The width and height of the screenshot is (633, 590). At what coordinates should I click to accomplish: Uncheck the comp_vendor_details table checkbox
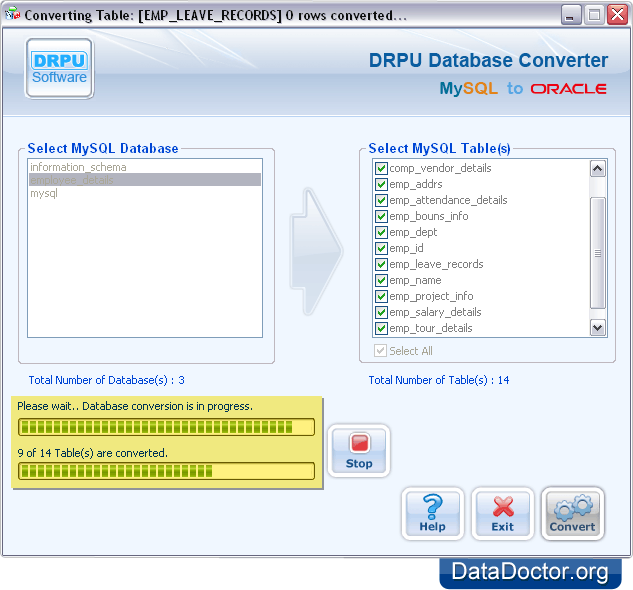(381, 168)
